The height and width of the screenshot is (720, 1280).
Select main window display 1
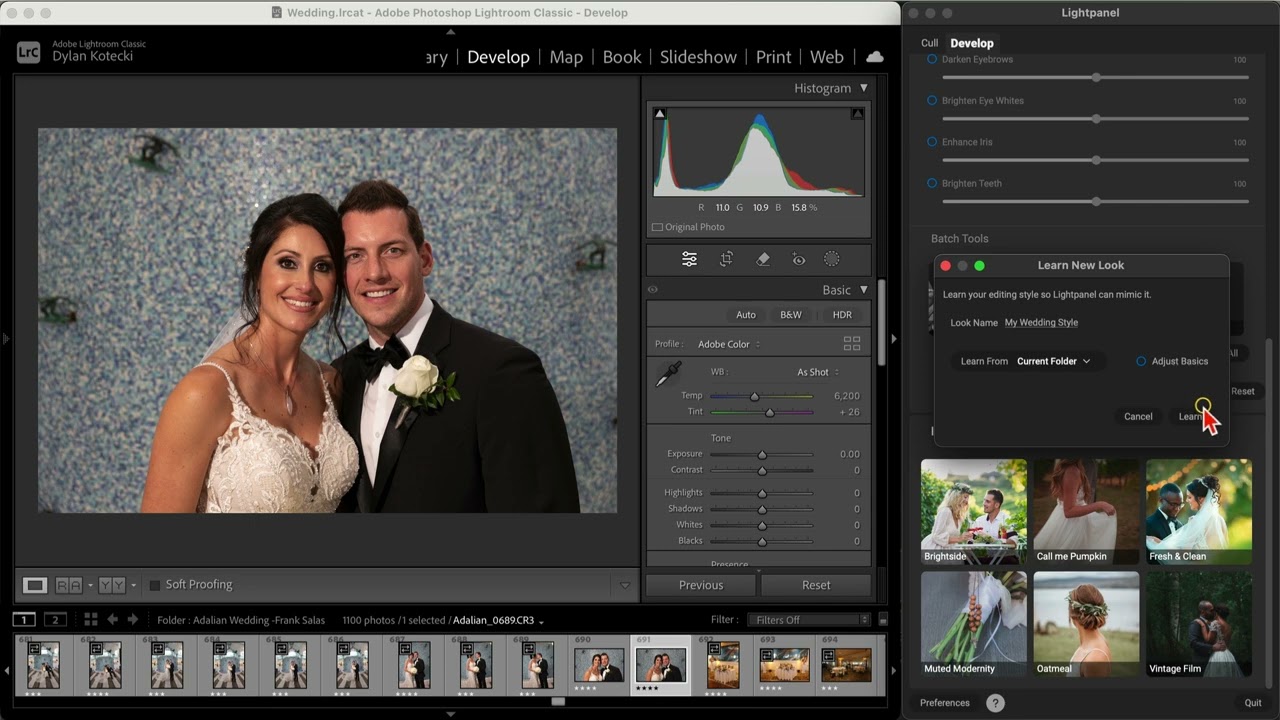[24, 620]
